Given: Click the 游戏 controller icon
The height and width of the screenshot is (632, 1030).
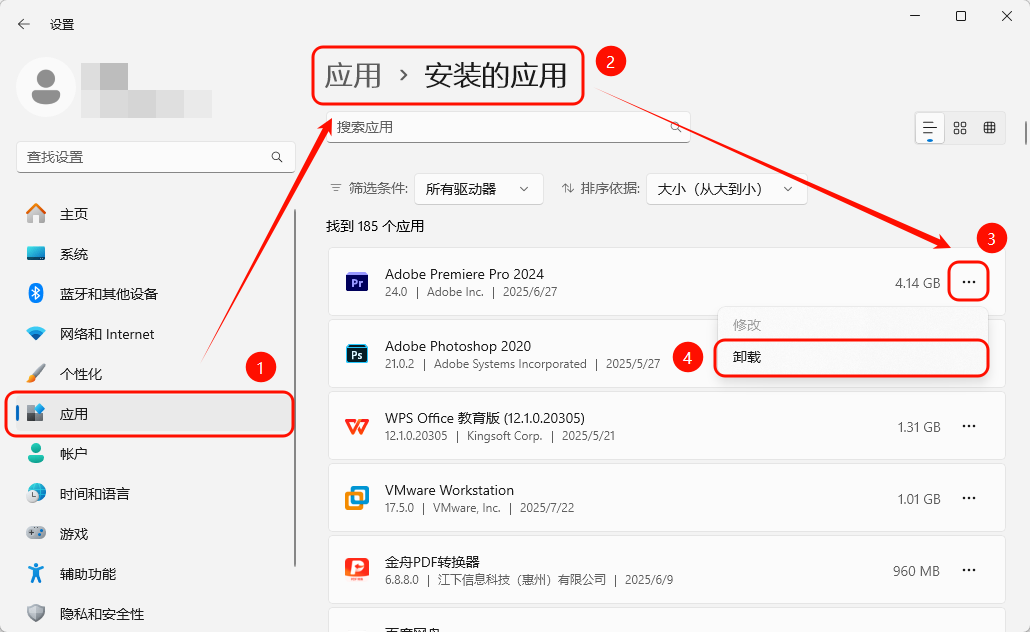Looking at the screenshot, I should click(x=36, y=533).
